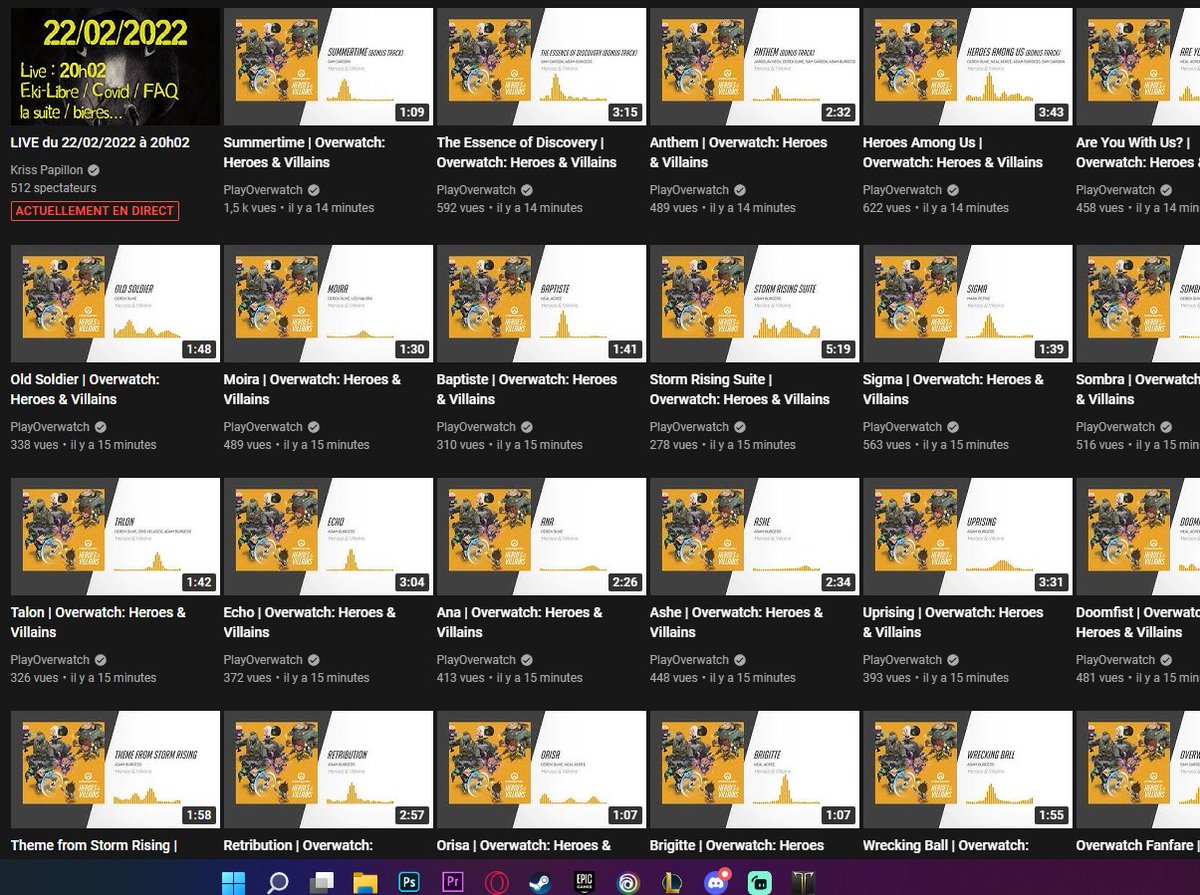Play the Brigitte video thumbnail
Image resolution: width=1200 pixels, height=895 pixels.
point(754,769)
